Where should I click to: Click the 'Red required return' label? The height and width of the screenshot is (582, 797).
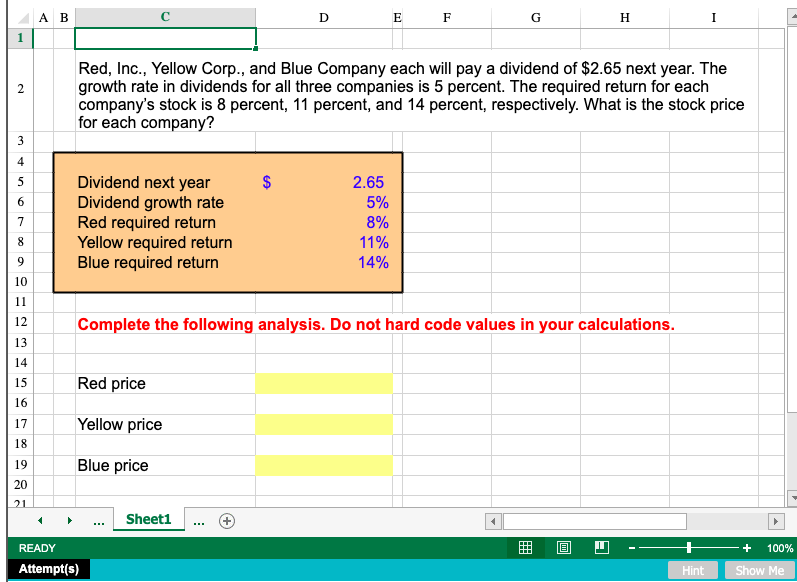coord(146,223)
